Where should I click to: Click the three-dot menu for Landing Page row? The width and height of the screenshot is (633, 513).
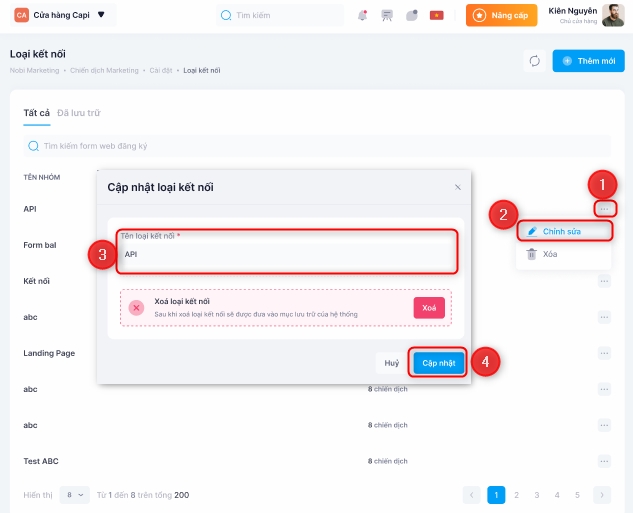point(604,353)
